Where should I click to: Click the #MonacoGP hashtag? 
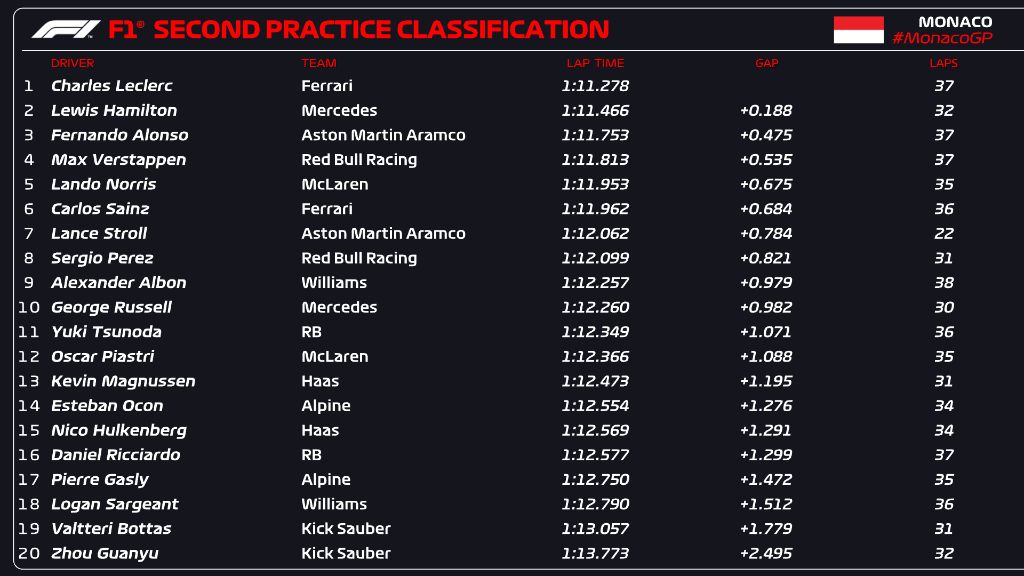(942, 38)
